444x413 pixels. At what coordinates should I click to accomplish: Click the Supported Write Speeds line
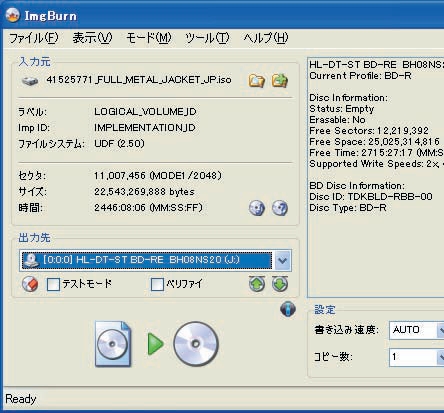point(376,164)
